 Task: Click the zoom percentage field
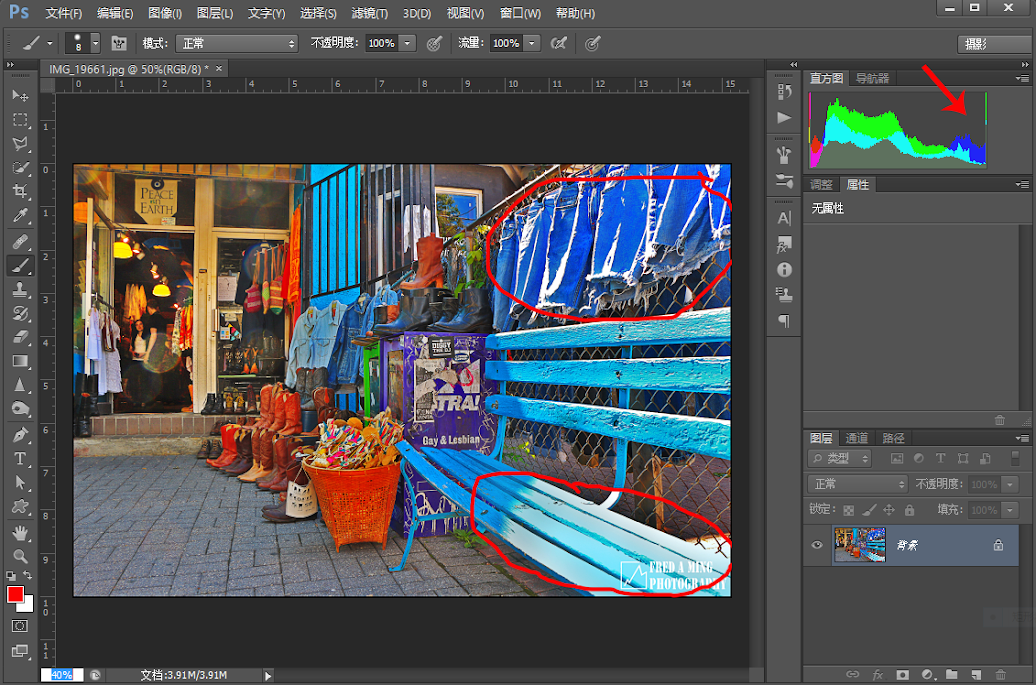(x=61, y=674)
